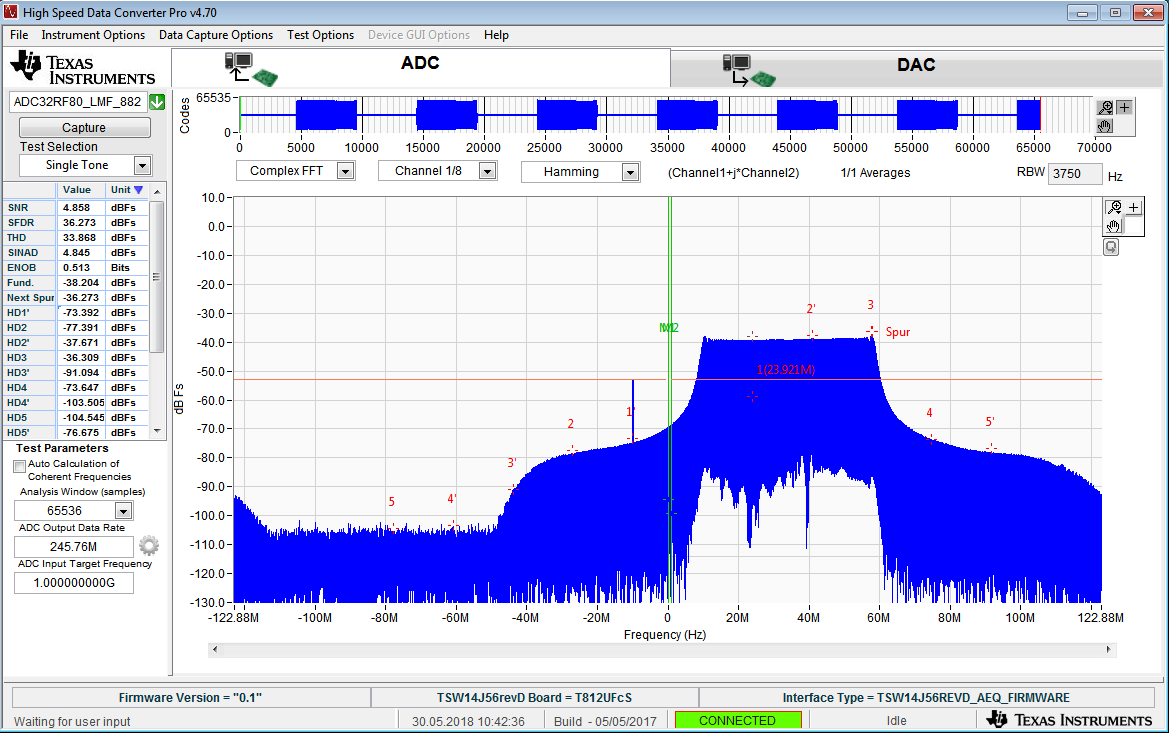Click the Firmware Version status text
The width and height of the screenshot is (1173, 733).
(190, 698)
